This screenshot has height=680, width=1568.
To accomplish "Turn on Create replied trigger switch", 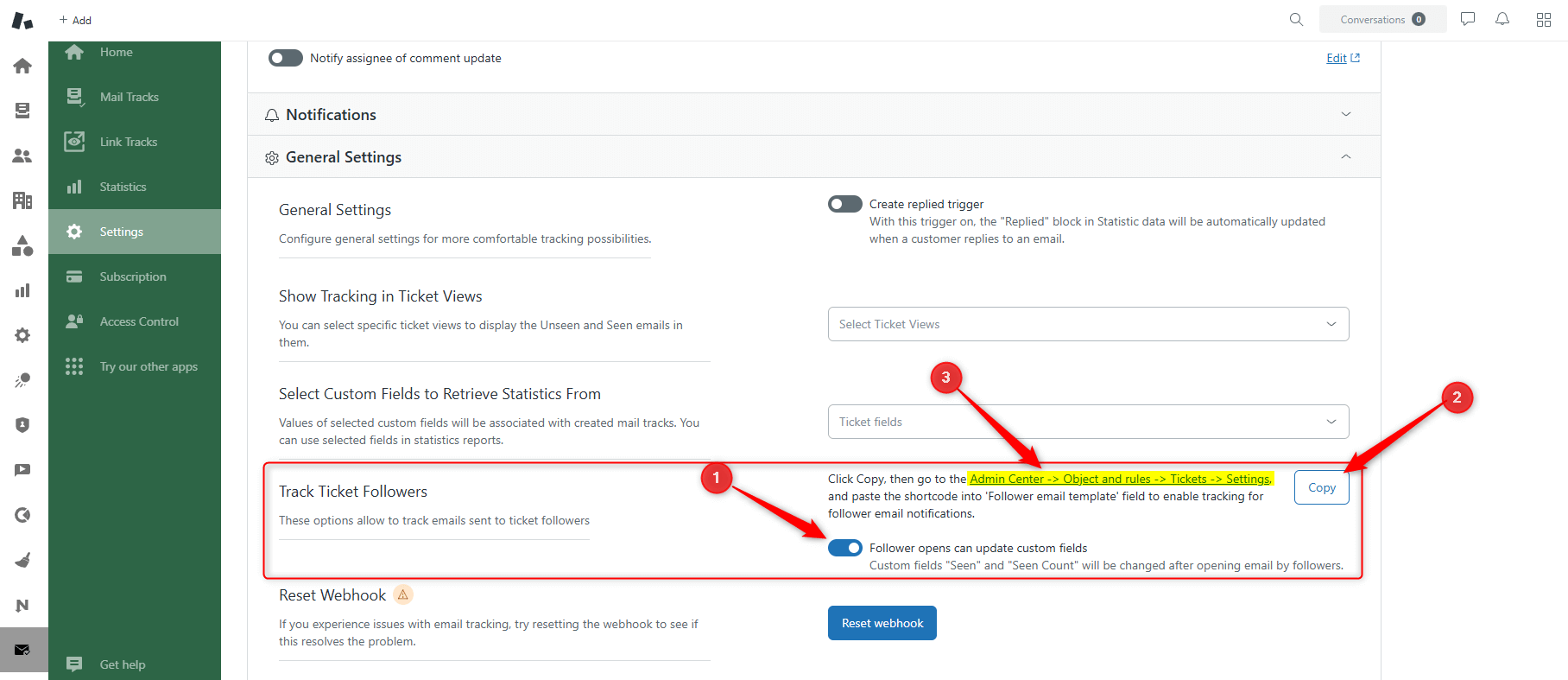I will pyautogui.click(x=844, y=204).
